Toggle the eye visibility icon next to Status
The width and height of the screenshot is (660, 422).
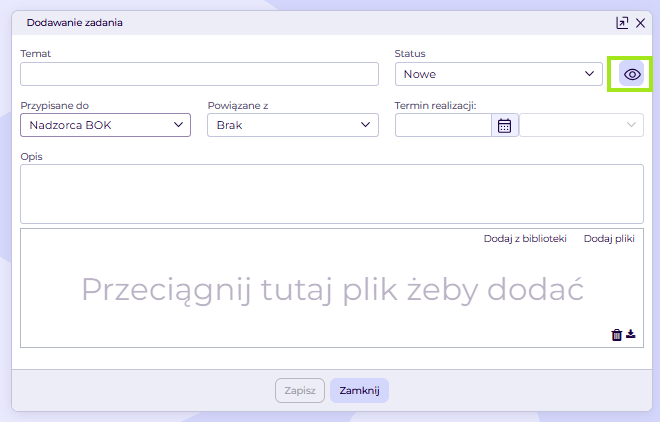pos(631,74)
